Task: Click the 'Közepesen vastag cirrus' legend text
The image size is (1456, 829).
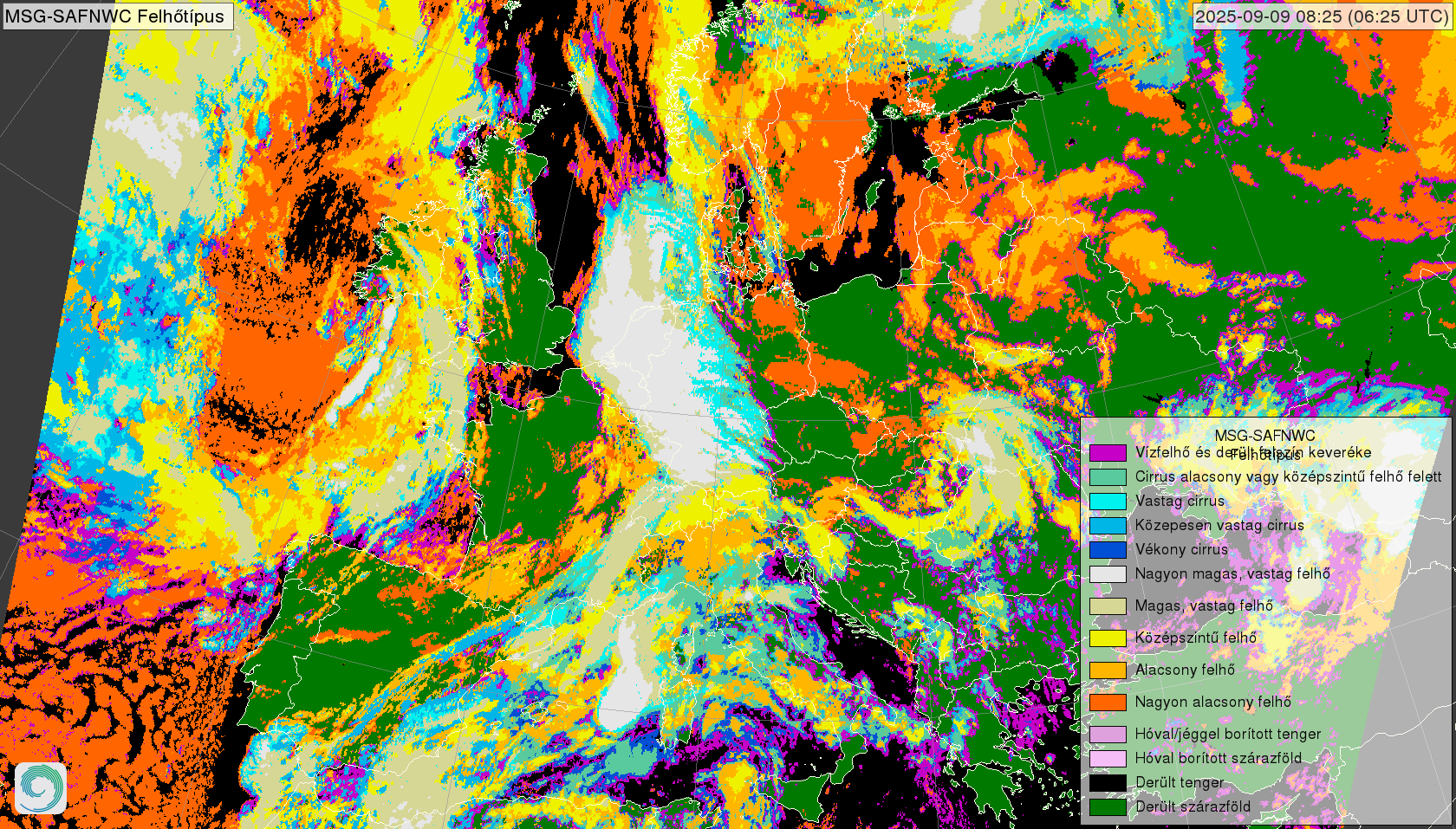Action: pyautogui.click(x=1219, y=525)
